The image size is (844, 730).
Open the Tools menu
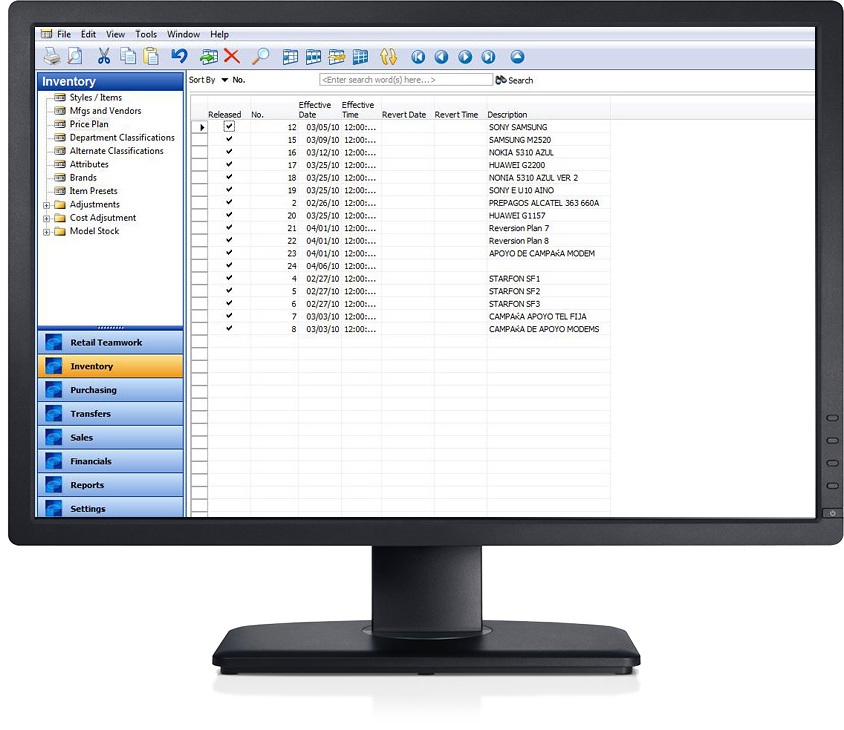pyautogui.click(x=146, y=34)
